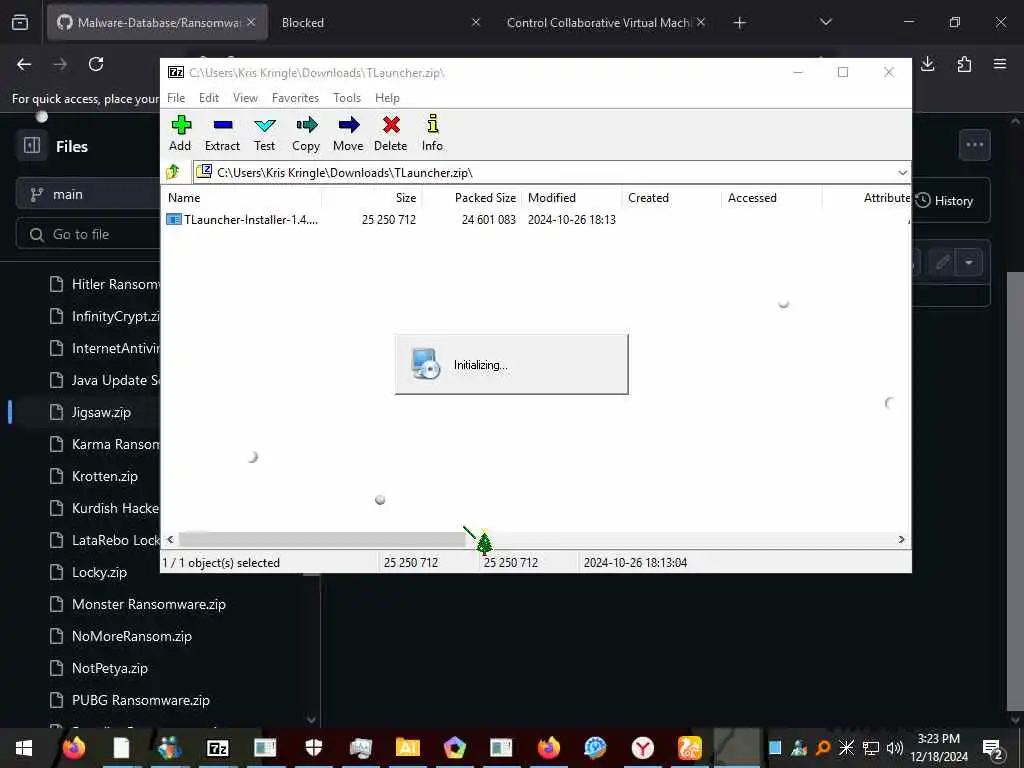Open Windows Security shield on taskbar
The height and width of the screenshot is (768, 1024).
click(x=314, y=748)
